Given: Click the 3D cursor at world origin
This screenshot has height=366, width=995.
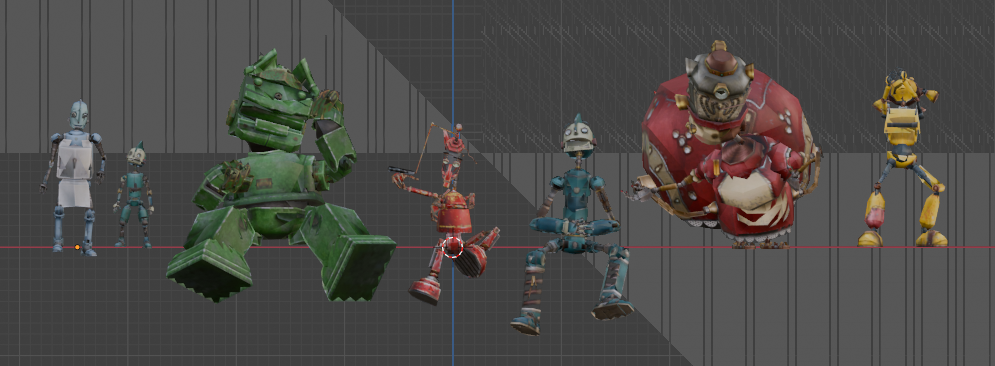Looking at the screenshot, I should coord(452,247).
